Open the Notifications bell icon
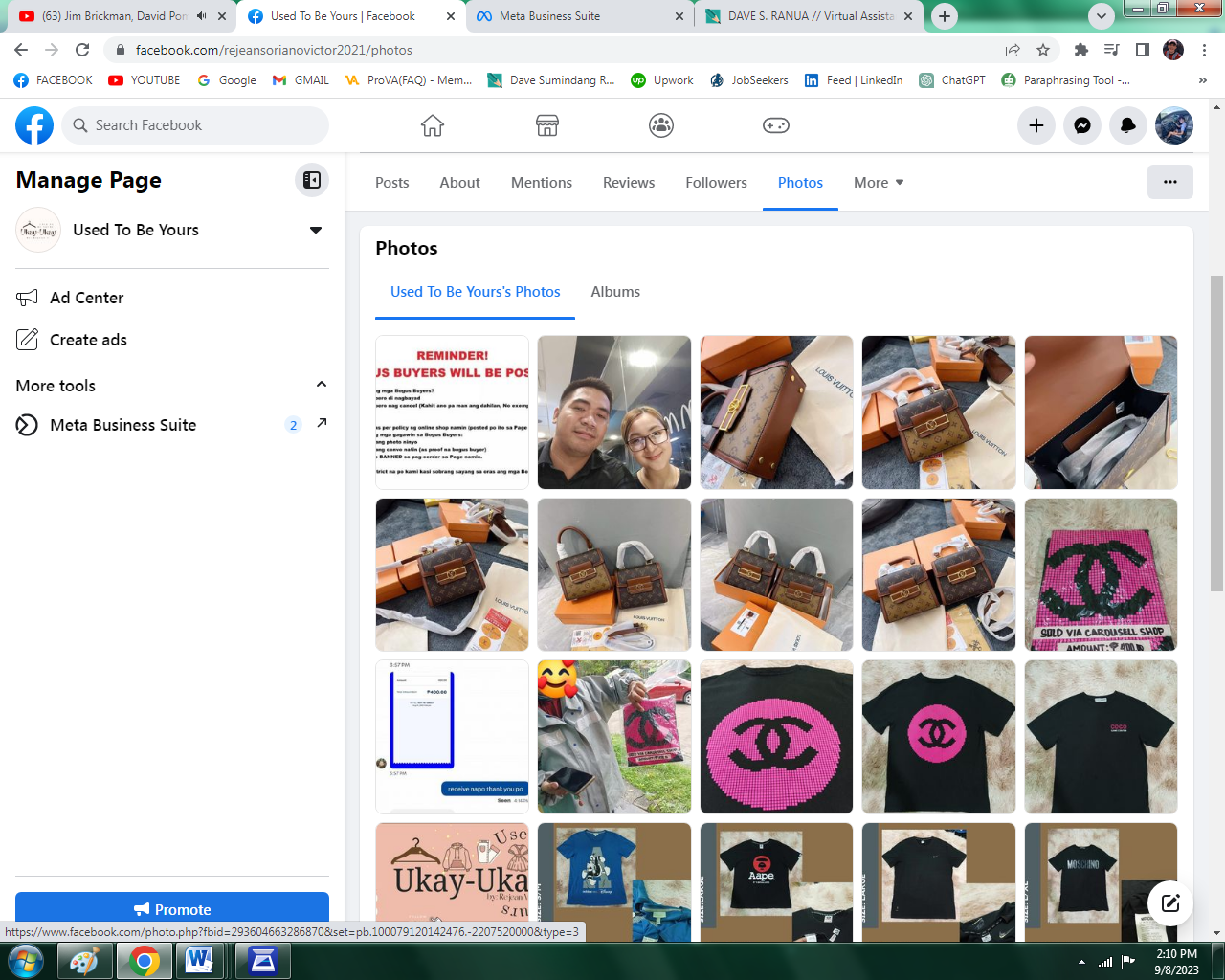The width and height of the screenshot is (1225, 980). pyautogui.click(x=1128, y=125)
